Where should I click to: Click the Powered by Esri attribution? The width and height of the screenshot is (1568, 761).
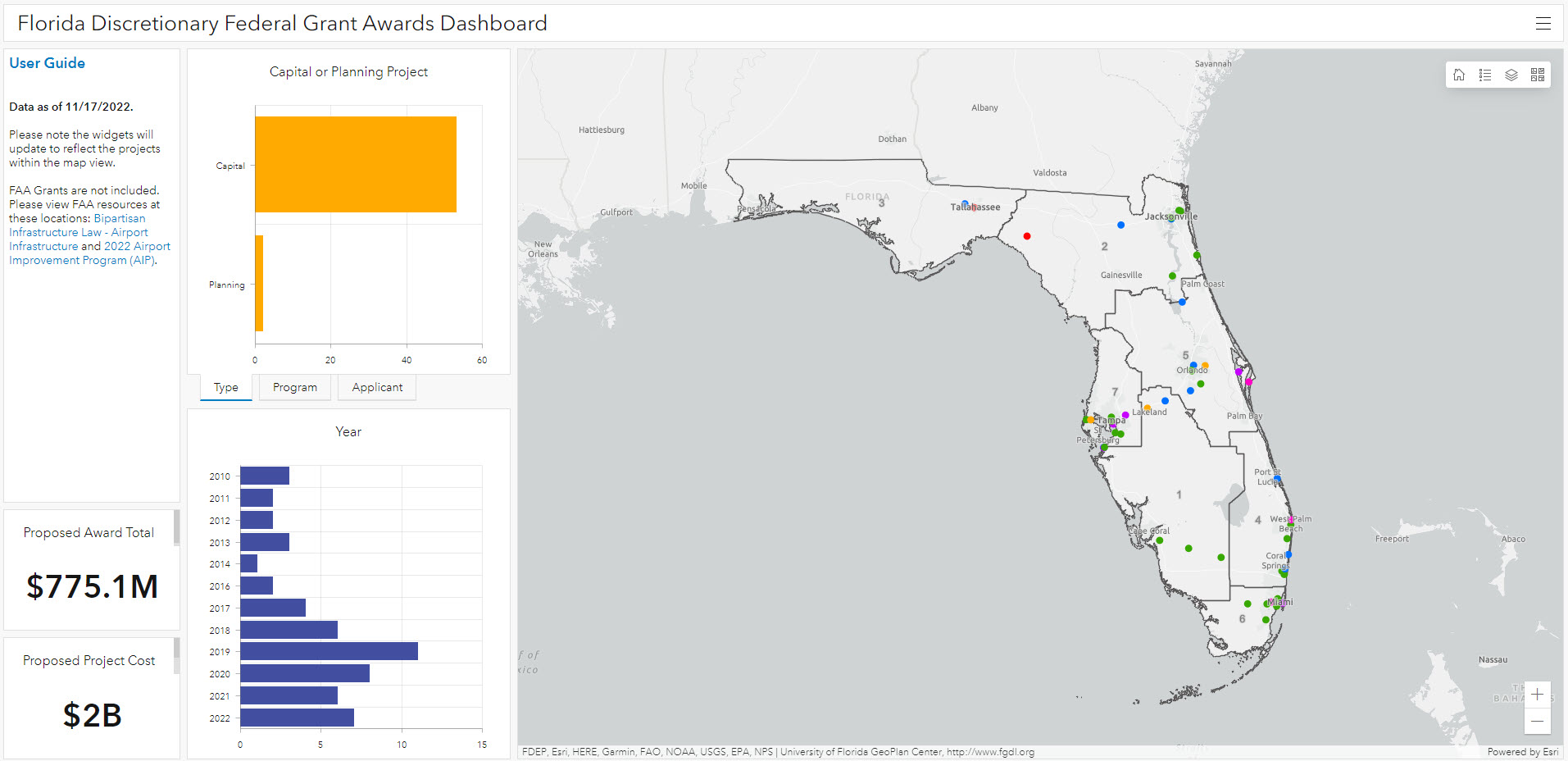[x=1522, y=752]
